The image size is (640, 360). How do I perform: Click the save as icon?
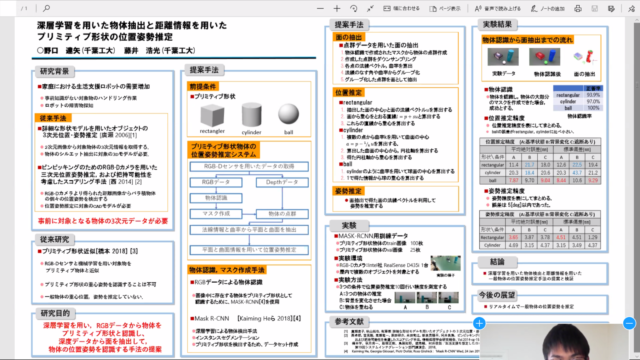coord(611,9)
